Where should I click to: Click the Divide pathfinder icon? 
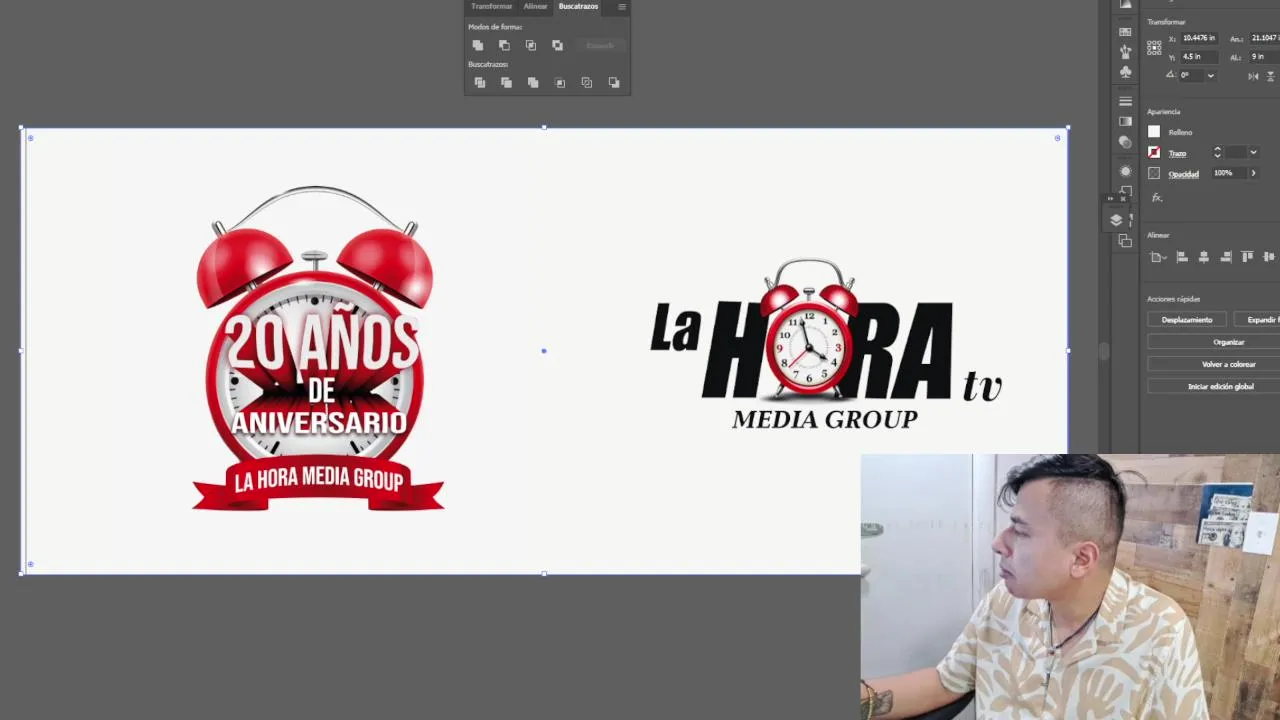tap(479, 83)
